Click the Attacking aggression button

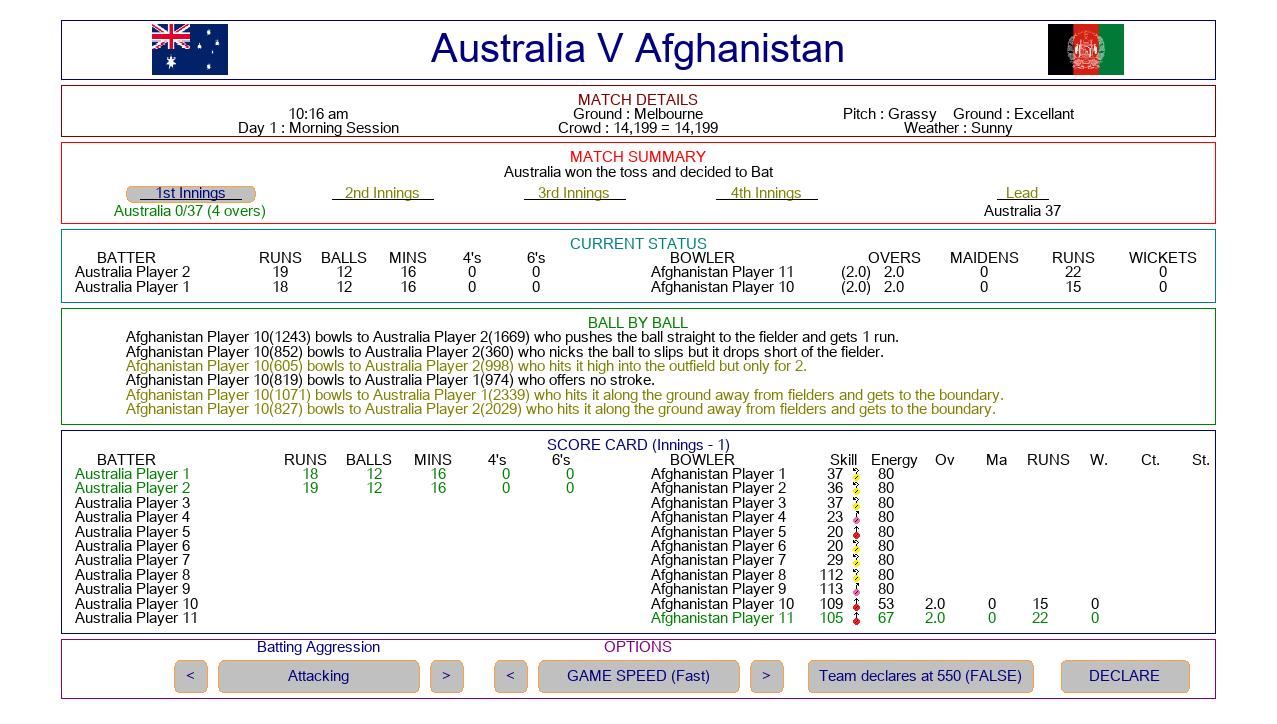point(318,677)
